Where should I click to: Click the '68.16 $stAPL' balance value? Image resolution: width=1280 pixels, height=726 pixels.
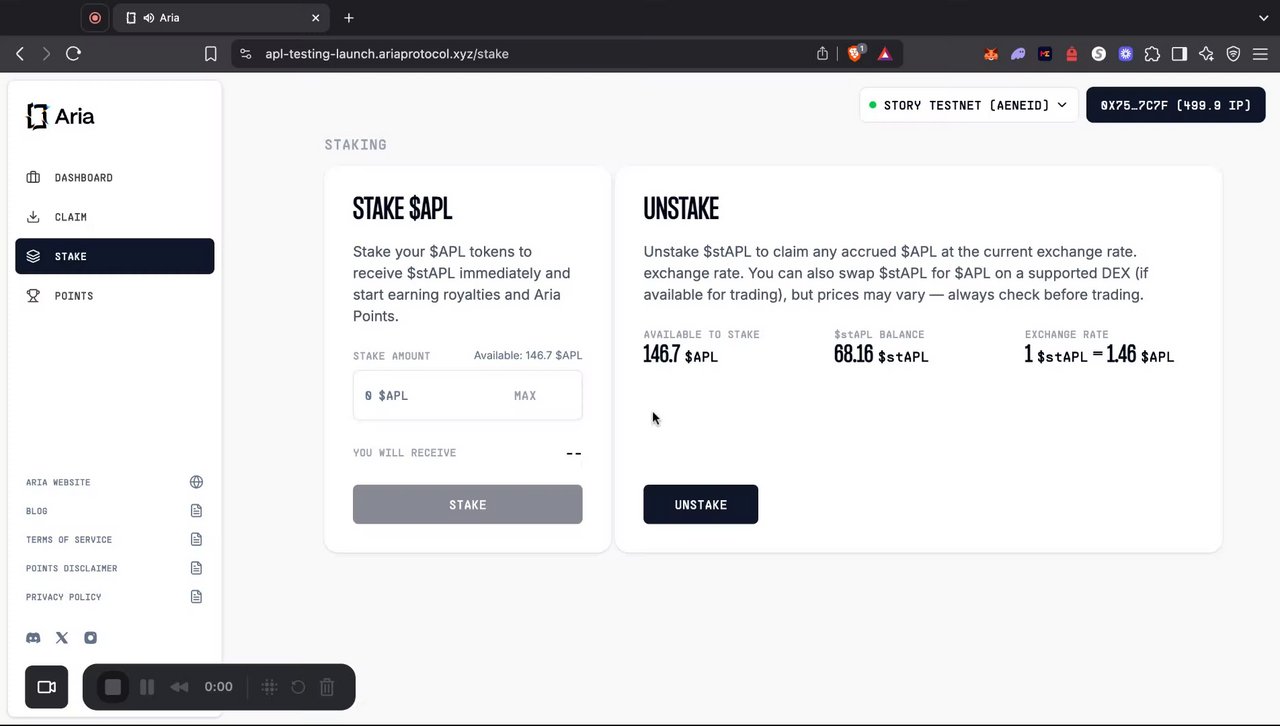pyautogui.click(x=881, y=355)
